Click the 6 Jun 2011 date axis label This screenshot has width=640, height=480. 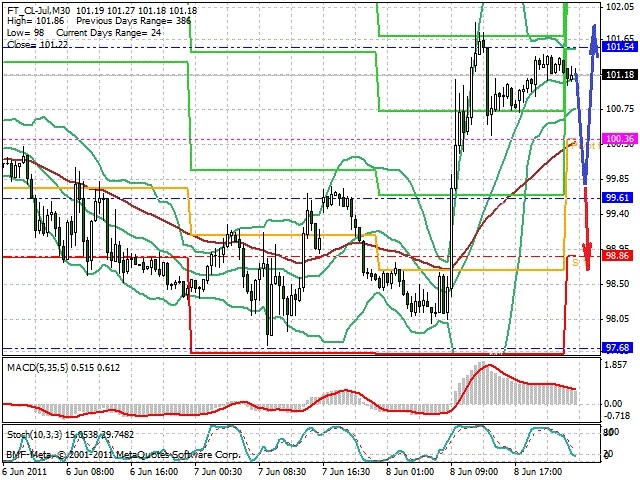pyautogui.click(x=25, y=472)
